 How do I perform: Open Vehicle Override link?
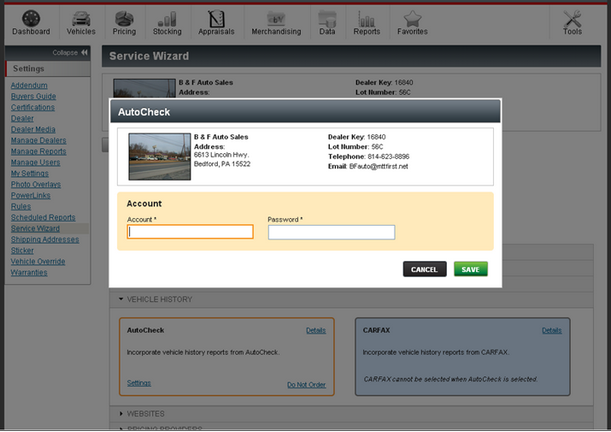click(38, 261)
